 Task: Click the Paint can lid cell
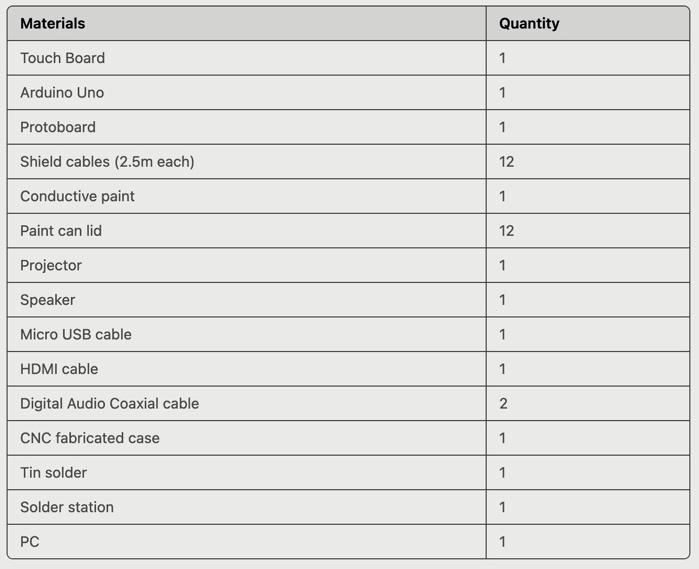pyautogui.click(x=61, y=230)
